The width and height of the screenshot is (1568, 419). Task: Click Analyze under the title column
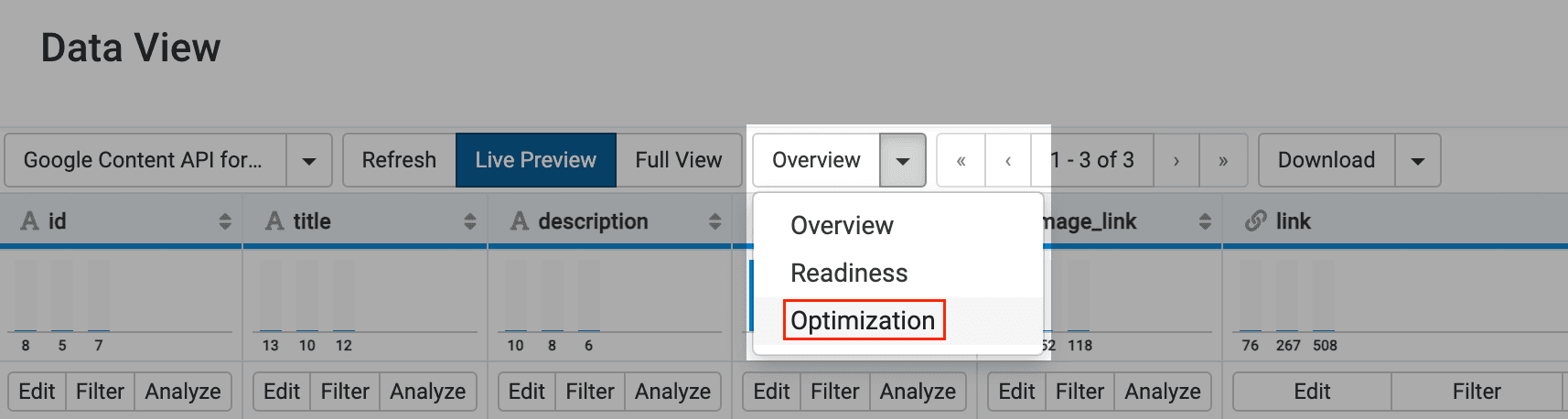coord(427,392)
